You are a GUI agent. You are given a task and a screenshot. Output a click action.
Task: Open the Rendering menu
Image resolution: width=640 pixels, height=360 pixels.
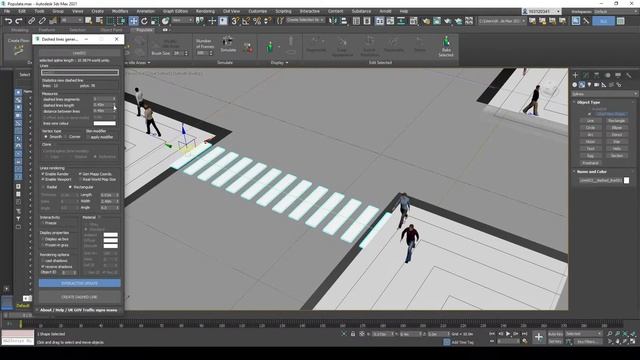coord(205,11)
